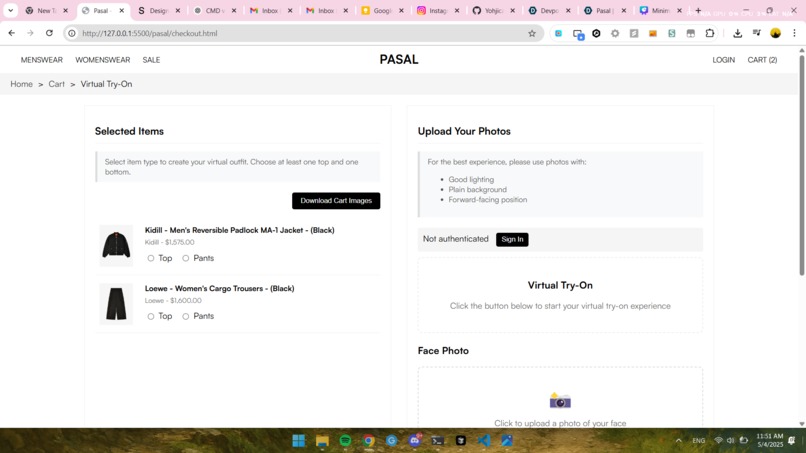Viewport: 806px width, 453px height.
Task: Open Wi-Fi network settings in tray
Action: 718,441
